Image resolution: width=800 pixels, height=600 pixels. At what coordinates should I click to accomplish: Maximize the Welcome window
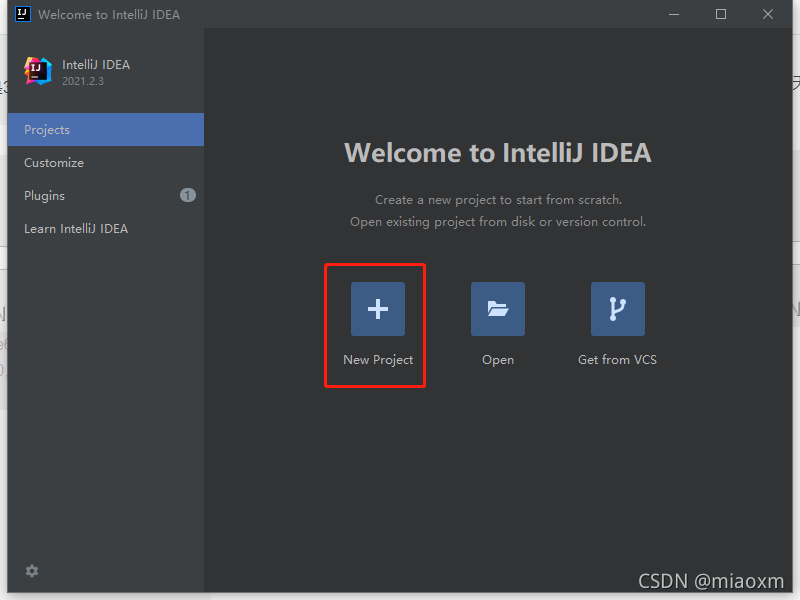click(721, 14)
